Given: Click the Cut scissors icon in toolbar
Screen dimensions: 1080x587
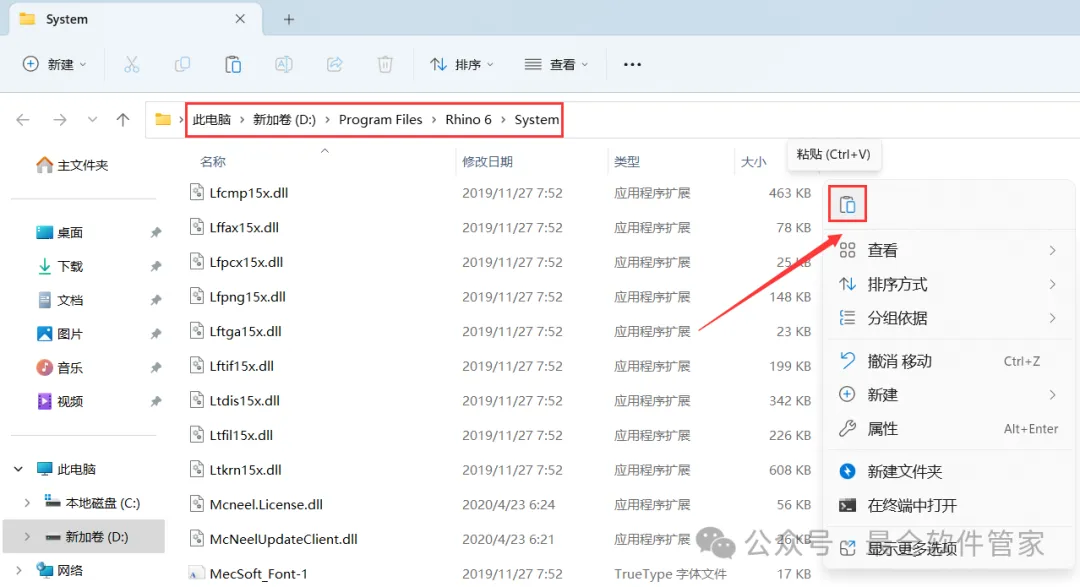Looking at the screenshot, I should (x=132, y=65).
